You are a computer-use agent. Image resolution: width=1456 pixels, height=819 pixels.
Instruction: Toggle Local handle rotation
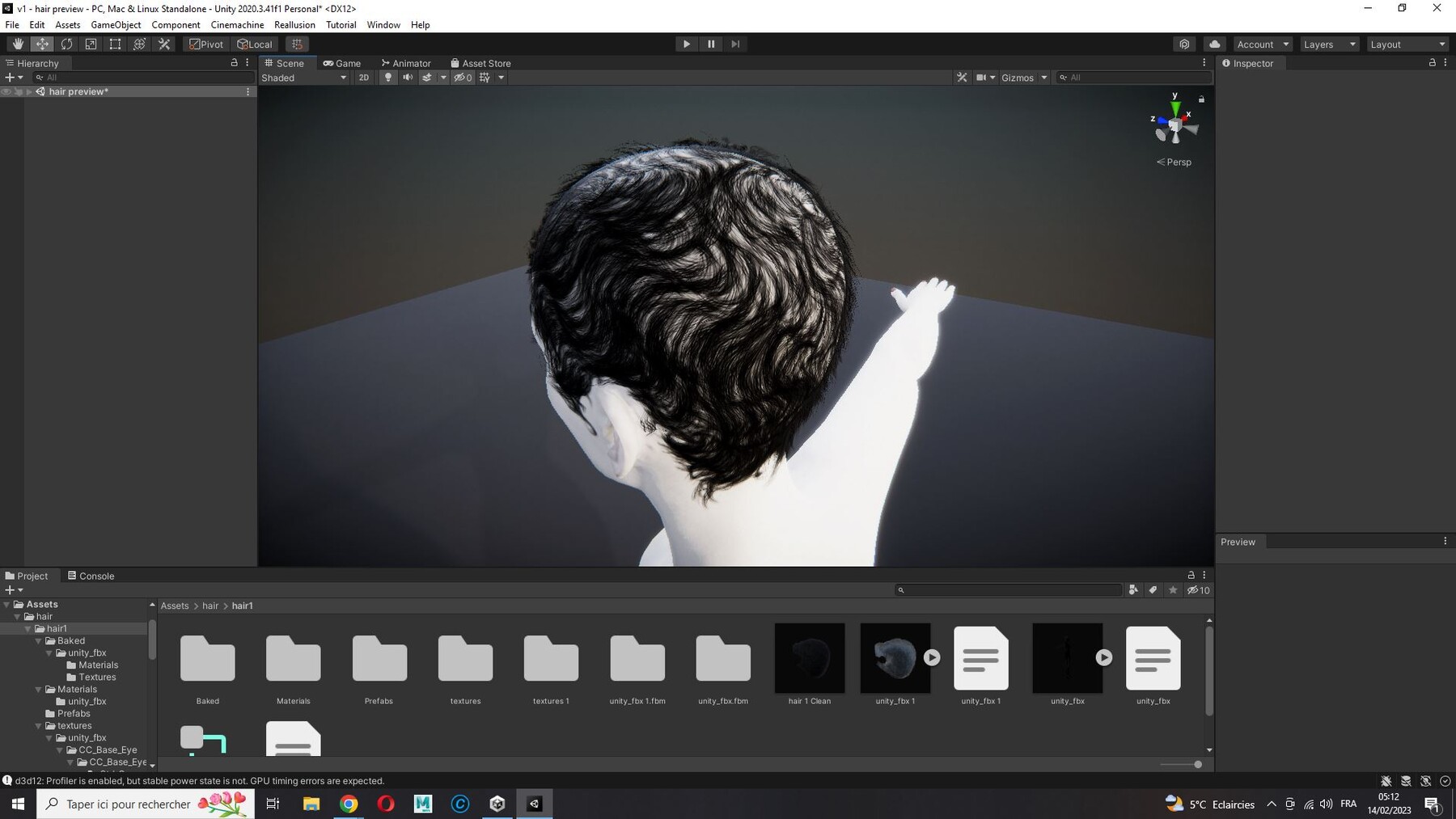(255, 44)
